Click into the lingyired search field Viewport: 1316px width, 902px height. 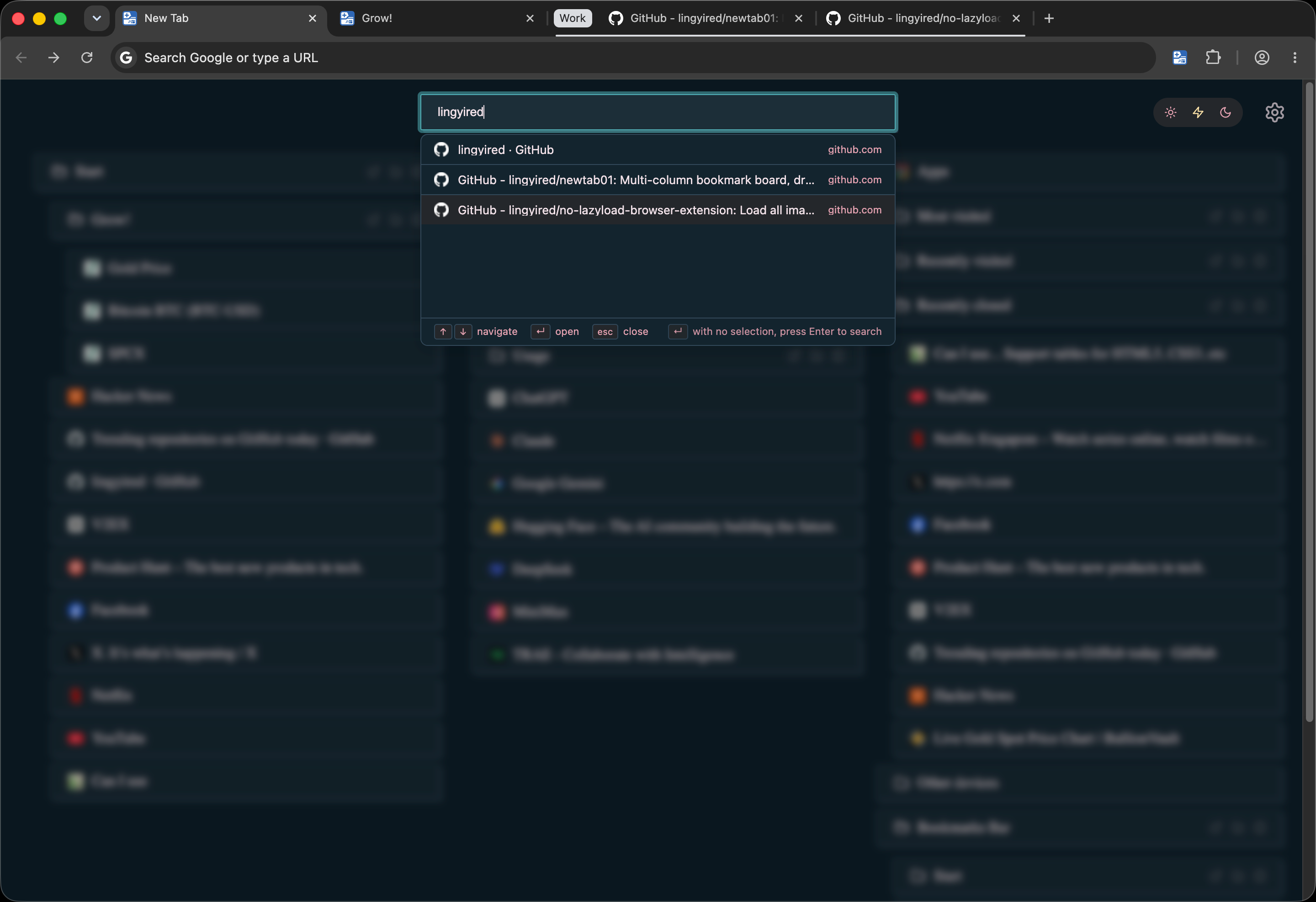click(x=658, y=112)
